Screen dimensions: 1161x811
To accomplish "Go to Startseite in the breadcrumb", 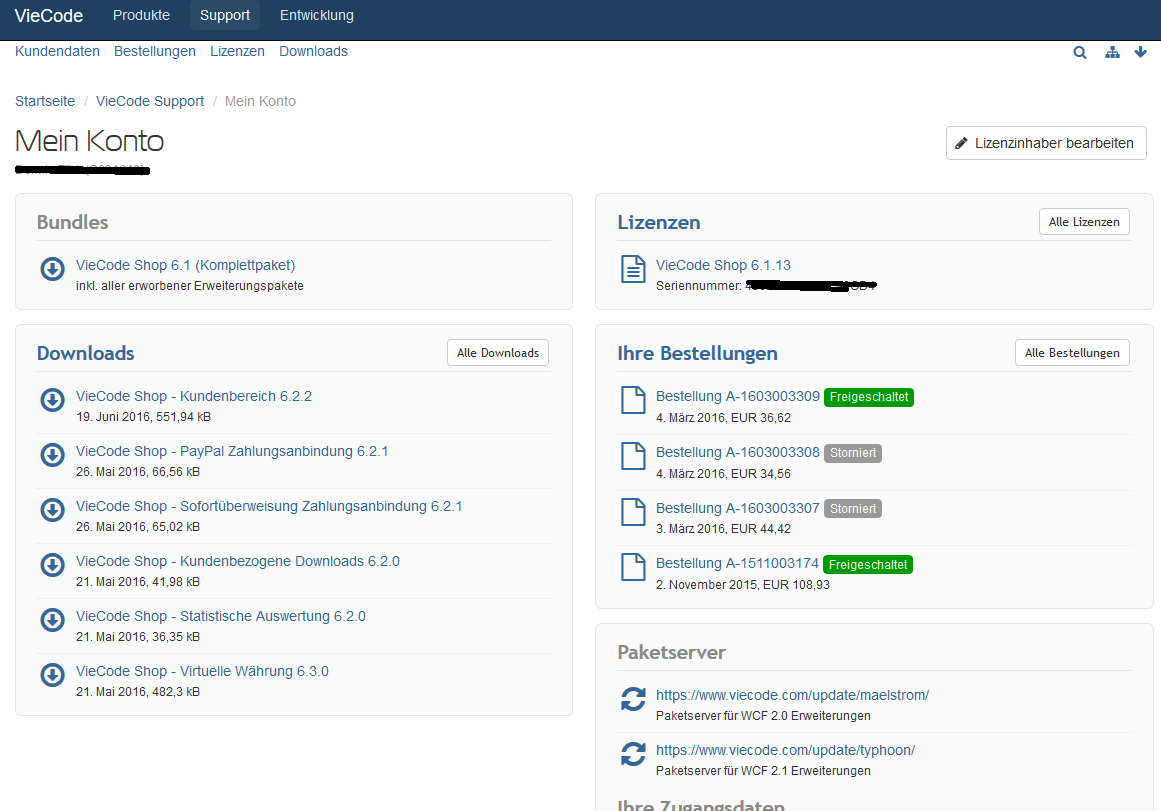I will [x=45, y=101].
